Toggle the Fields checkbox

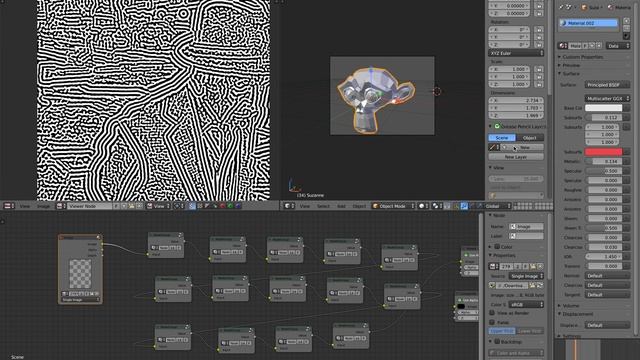click(492, 322)
